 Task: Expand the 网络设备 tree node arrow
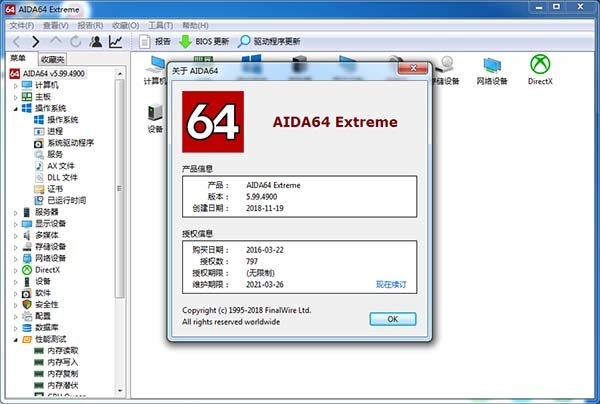click(x=16, y=259)
